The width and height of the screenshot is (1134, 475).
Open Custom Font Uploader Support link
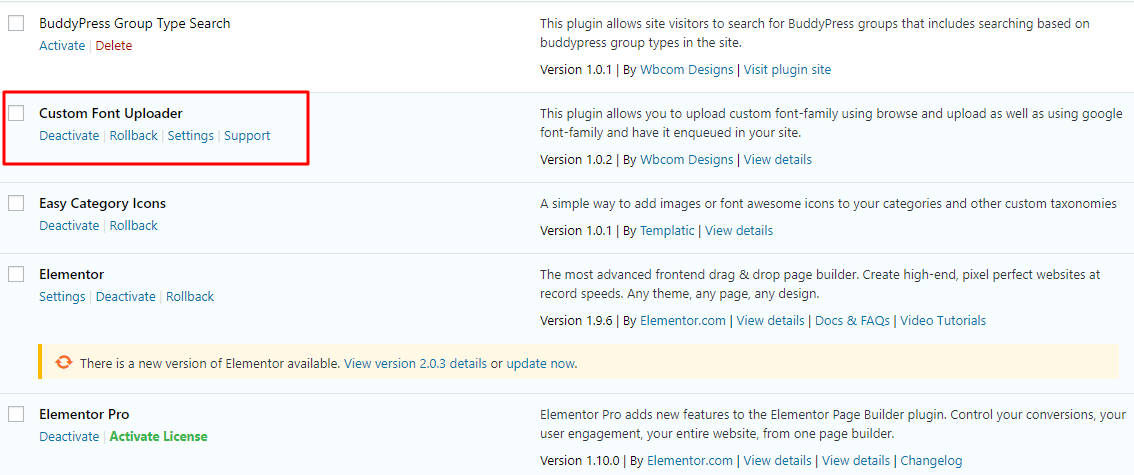pyautogui.click(x=247, y=135)
